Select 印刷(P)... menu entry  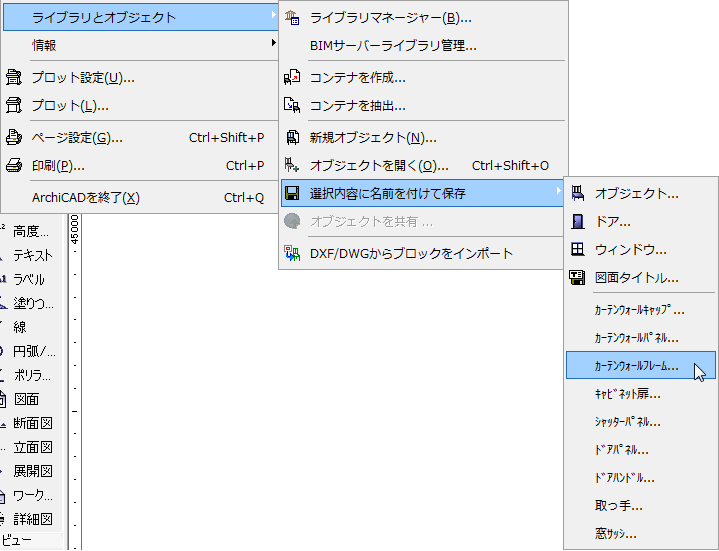(x=140, y=165)
